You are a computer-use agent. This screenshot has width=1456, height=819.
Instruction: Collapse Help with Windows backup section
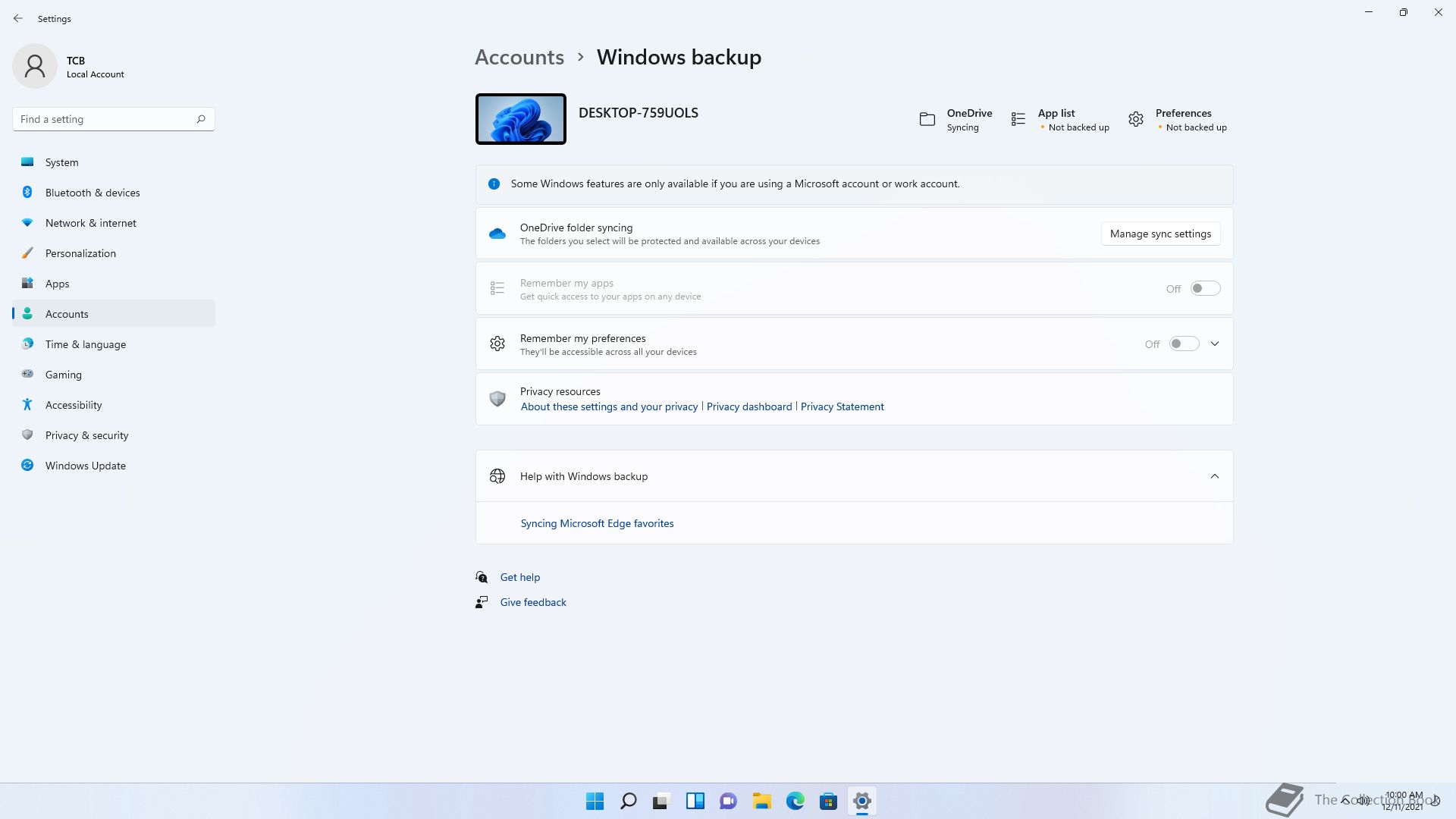point(1215,476)
